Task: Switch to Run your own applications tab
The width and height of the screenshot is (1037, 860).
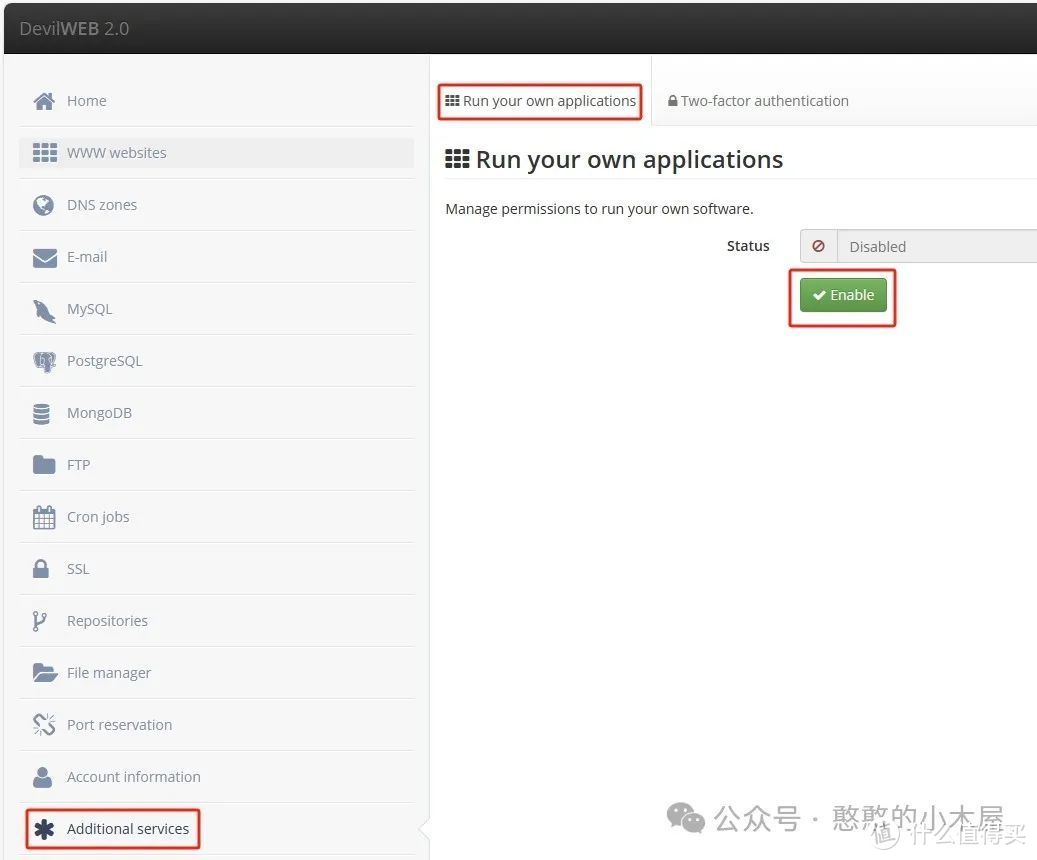Action: (x=540, y=101)
